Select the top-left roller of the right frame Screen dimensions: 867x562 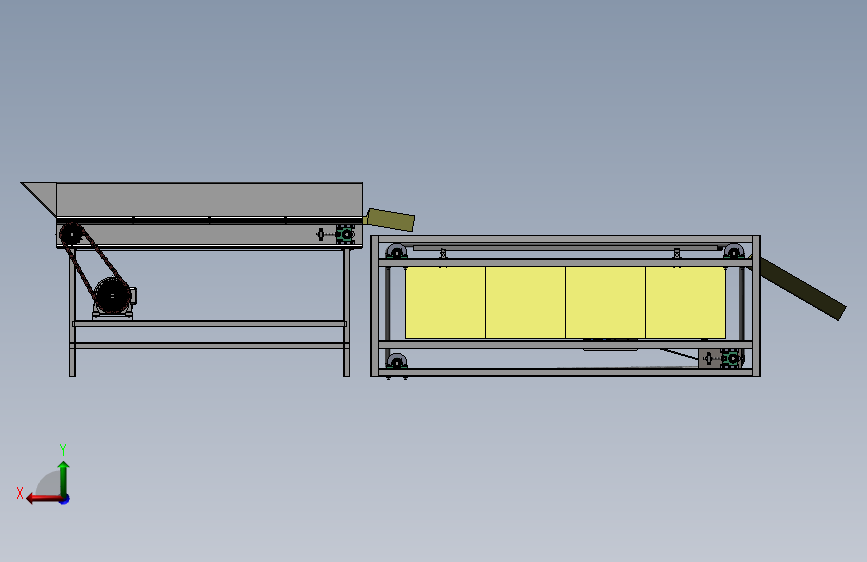(x=396, y=252)
